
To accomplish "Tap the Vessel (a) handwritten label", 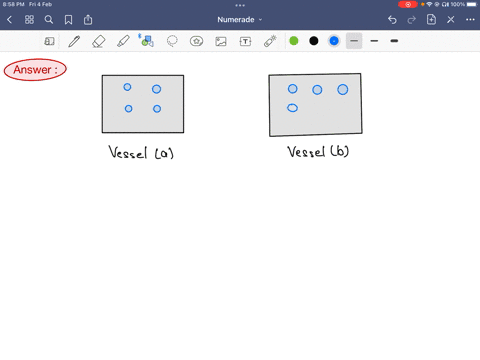I will pyautogui.click(x=141, y=152).
